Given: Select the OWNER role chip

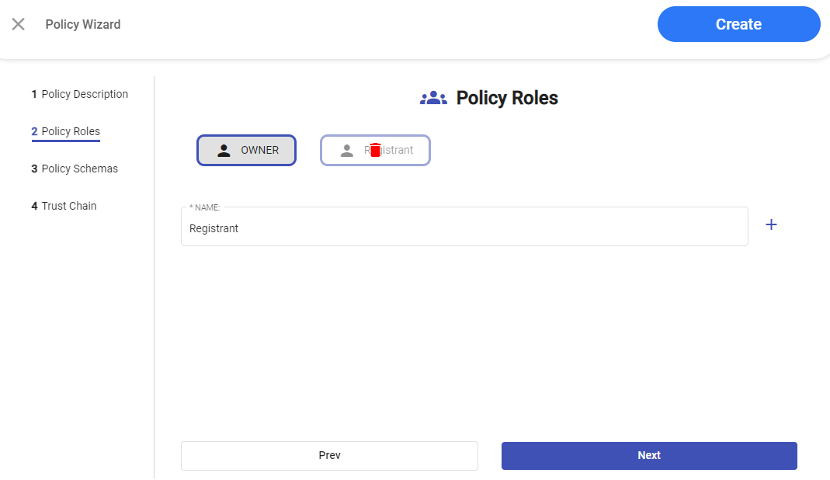Looking at the screenshot, I should pyautogui.click(x=246, y=150).
